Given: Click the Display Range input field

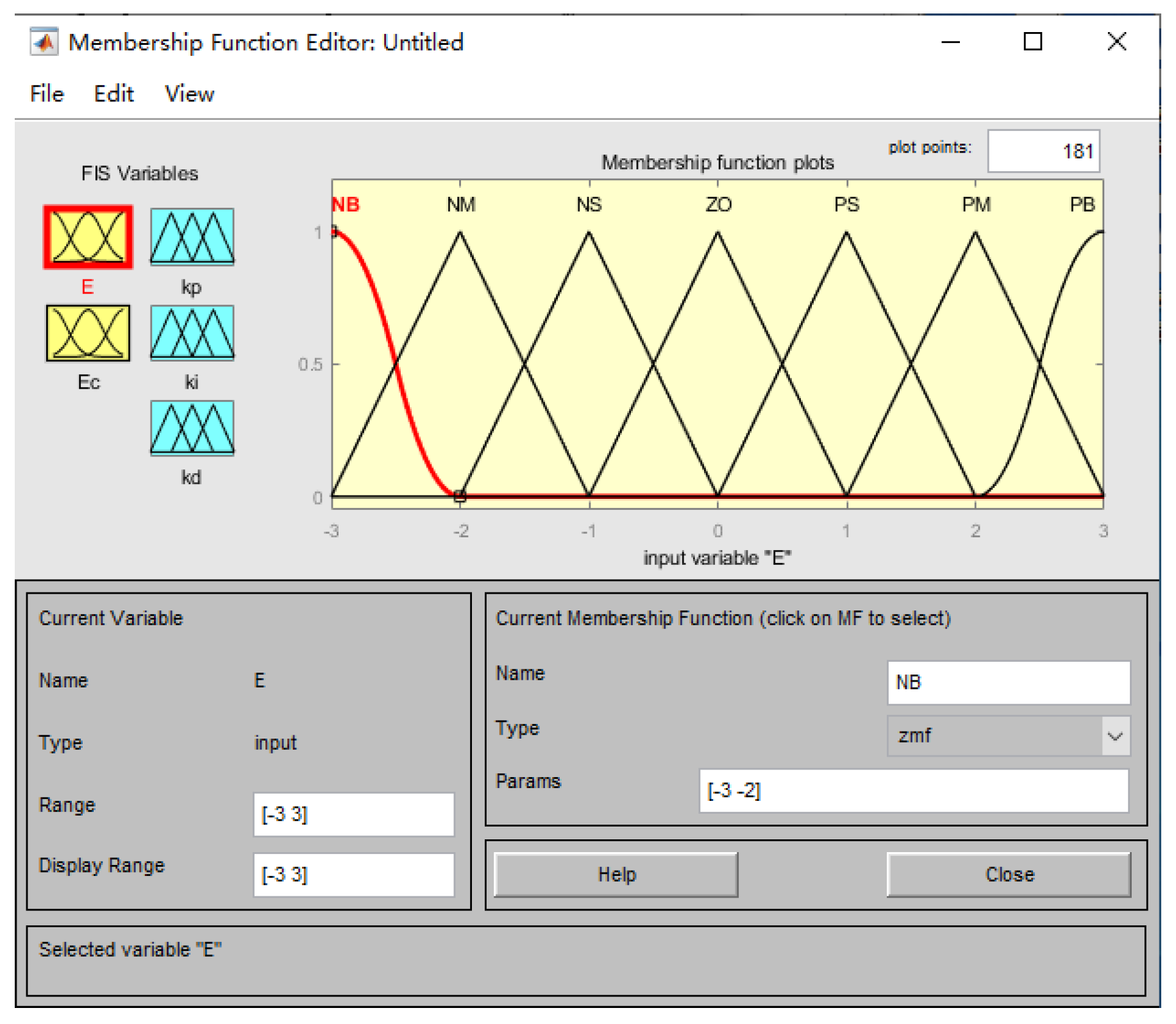Looking at the screenshot, I should [353, 875].
